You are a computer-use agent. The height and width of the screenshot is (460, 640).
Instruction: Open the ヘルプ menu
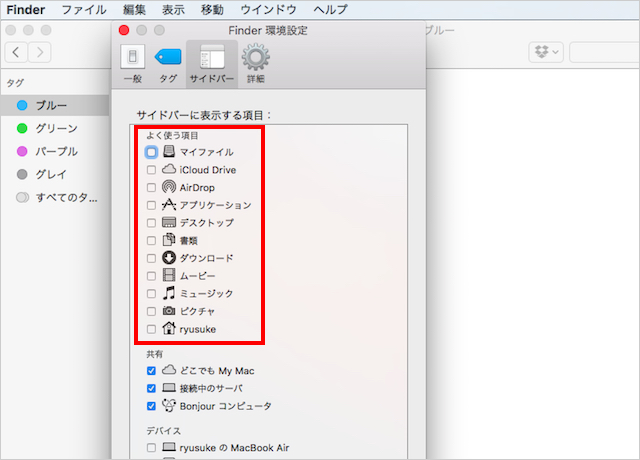331,9
